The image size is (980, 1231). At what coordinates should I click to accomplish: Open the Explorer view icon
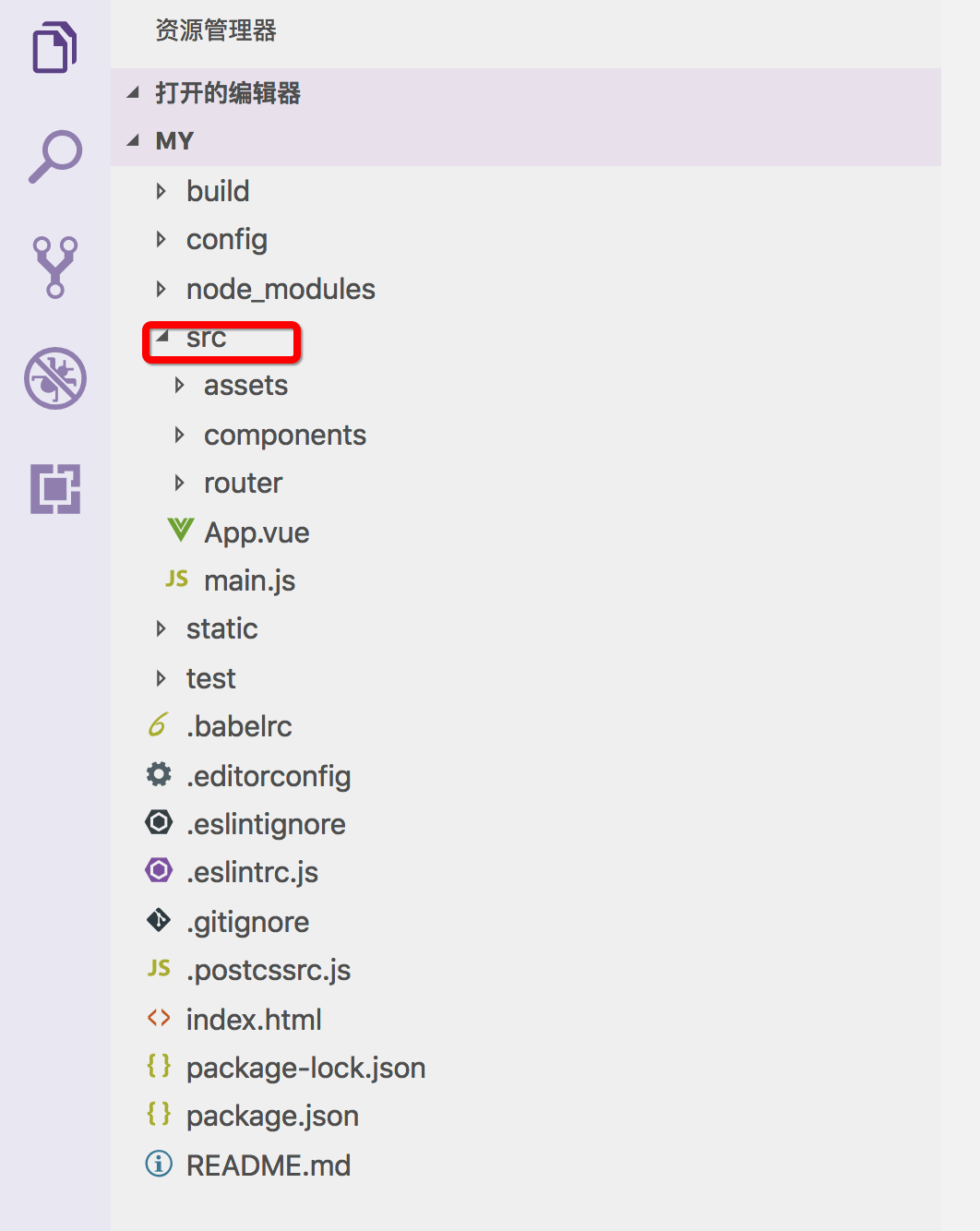coord(54,48)
